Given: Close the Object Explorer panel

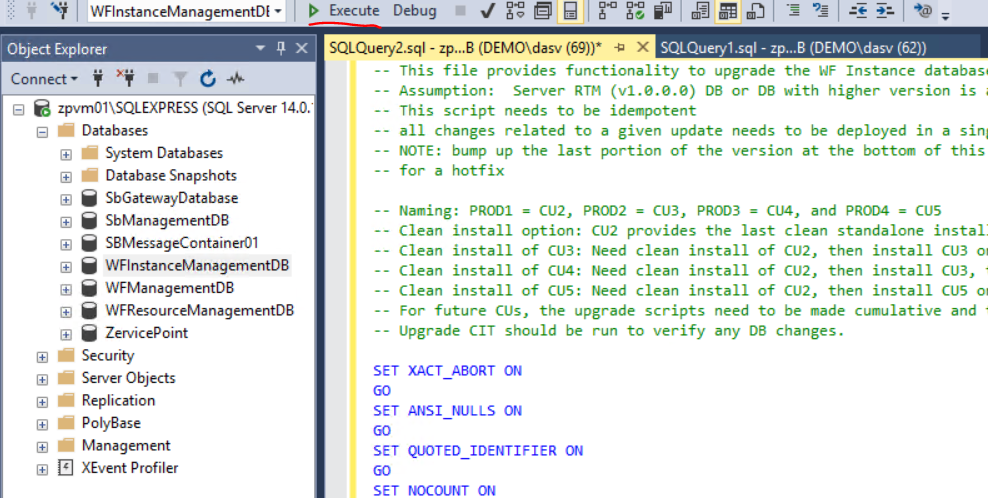Looking at the screenshot, I should 302,49.
